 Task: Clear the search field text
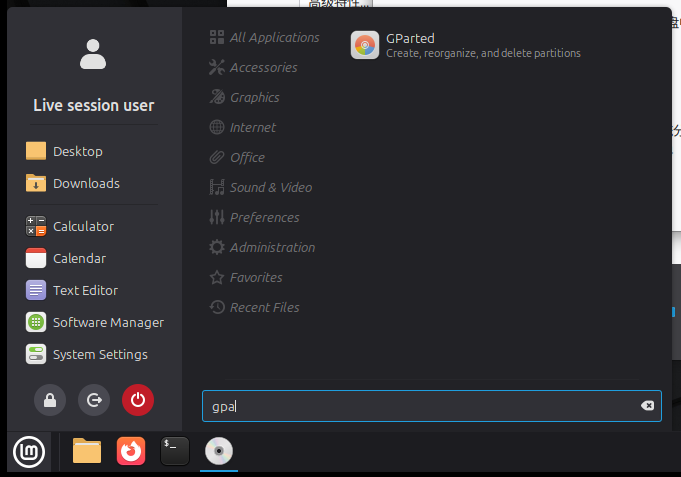pyautogui.click(x=647, y=405)
